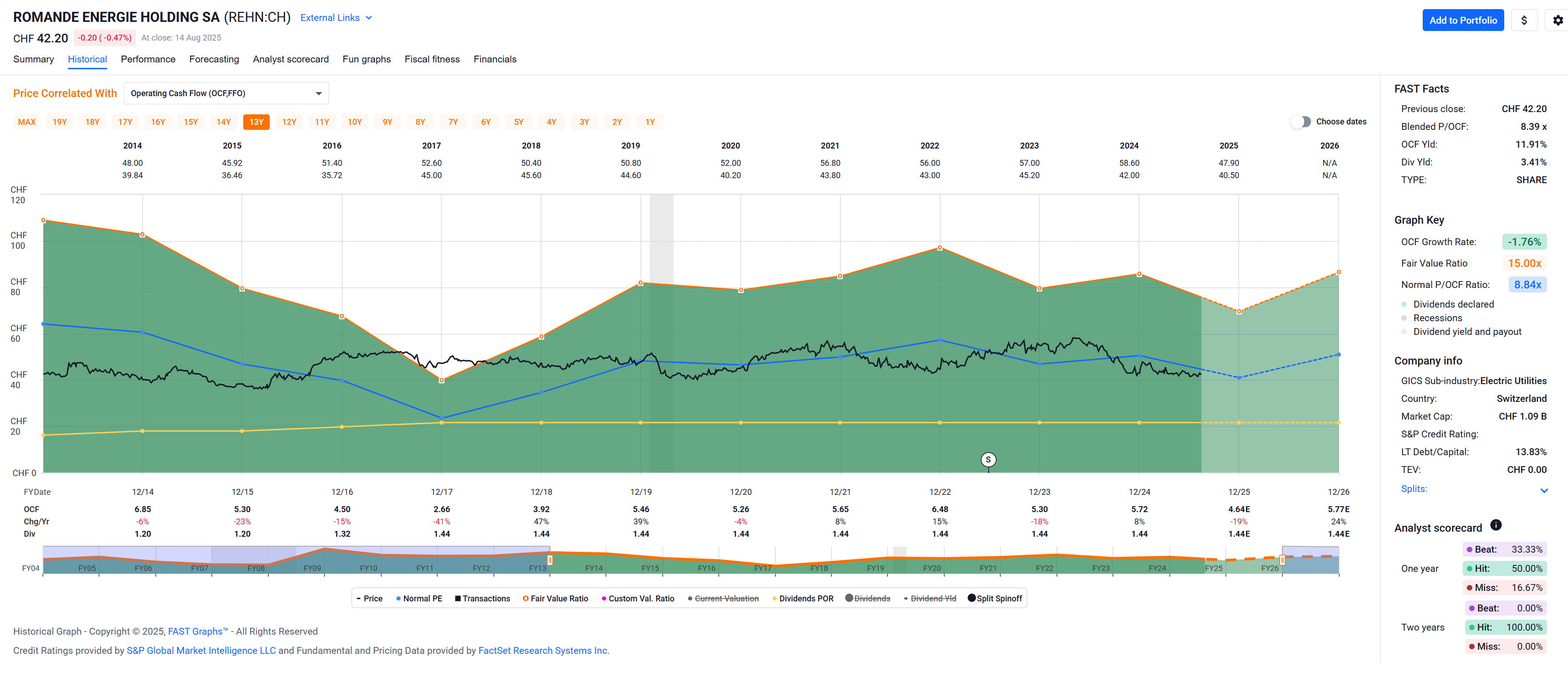Open the Operating Cash Flow correlation dropdown
Image resolution: width=1568 pixels, height=698 pixels.
click(x=226, y=93)
